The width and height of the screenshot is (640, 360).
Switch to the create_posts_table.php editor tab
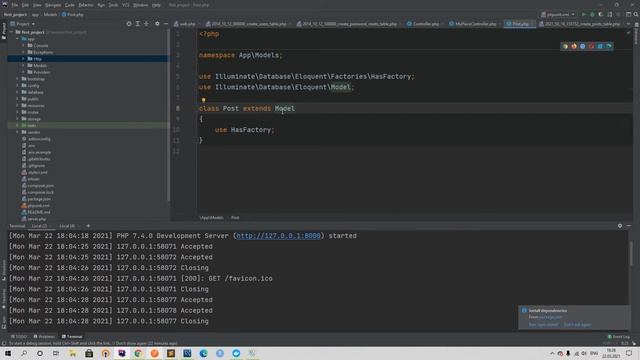tap(580, 24)
